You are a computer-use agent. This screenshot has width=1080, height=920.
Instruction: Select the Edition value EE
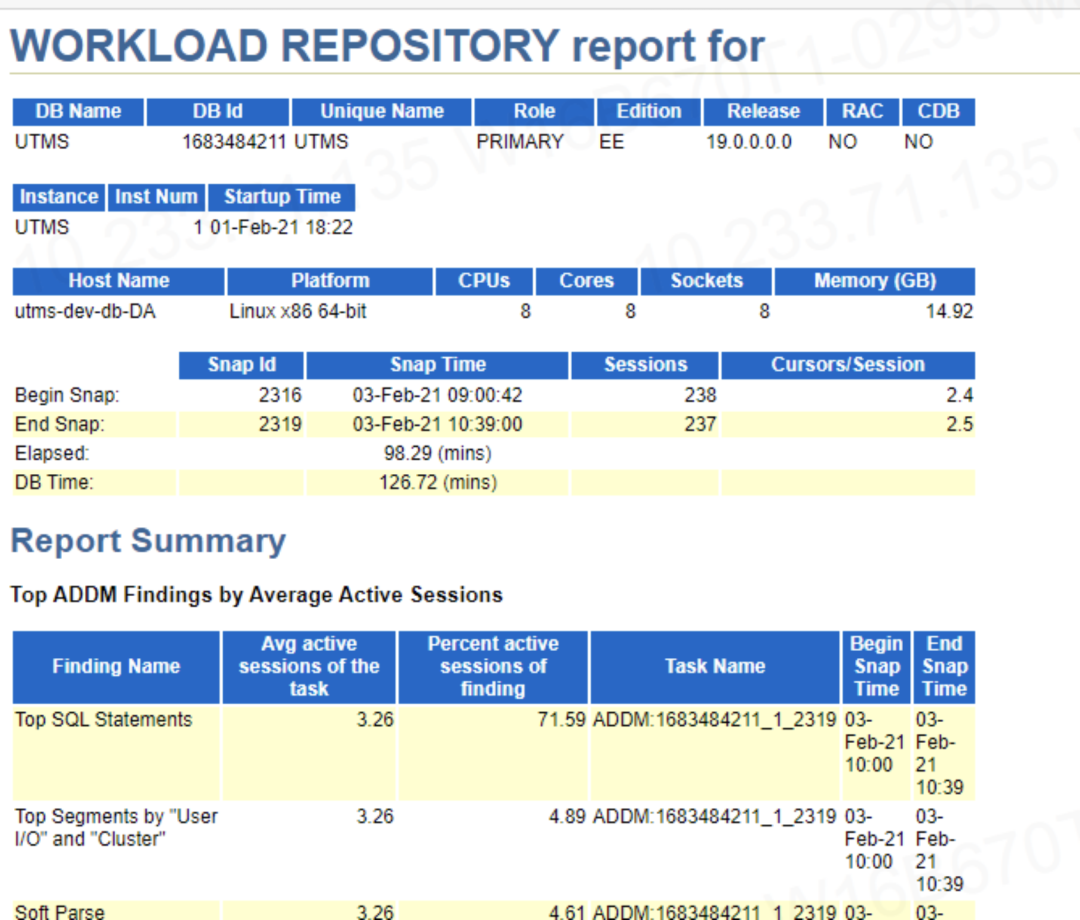pos(611,142)
